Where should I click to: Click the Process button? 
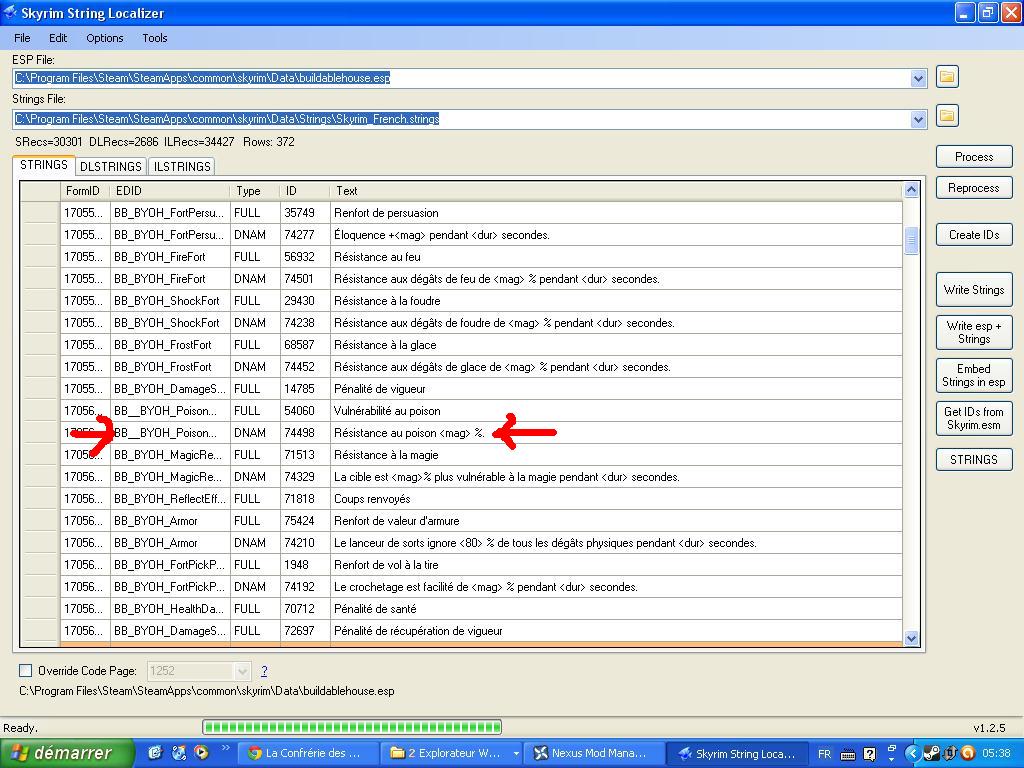974,157
